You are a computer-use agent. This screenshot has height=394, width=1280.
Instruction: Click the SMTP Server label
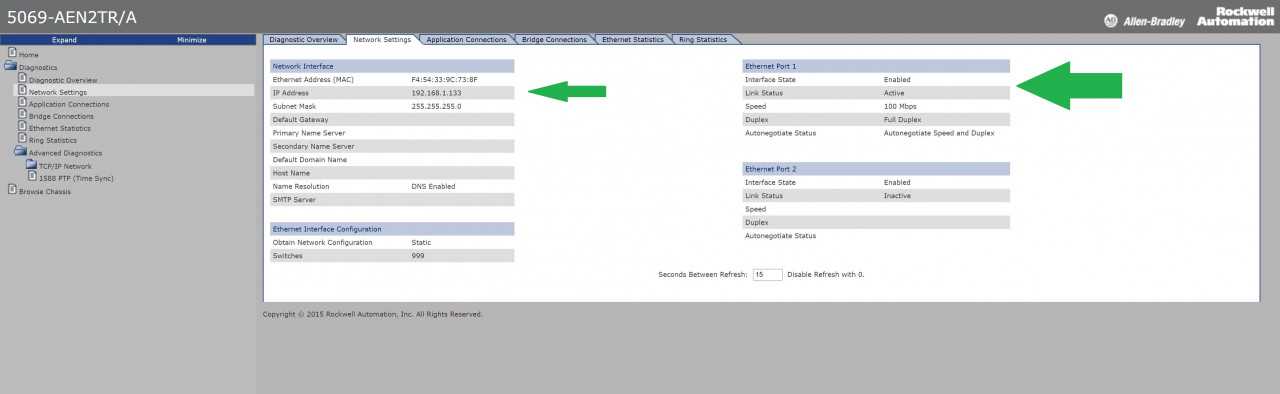pos(294,200)
